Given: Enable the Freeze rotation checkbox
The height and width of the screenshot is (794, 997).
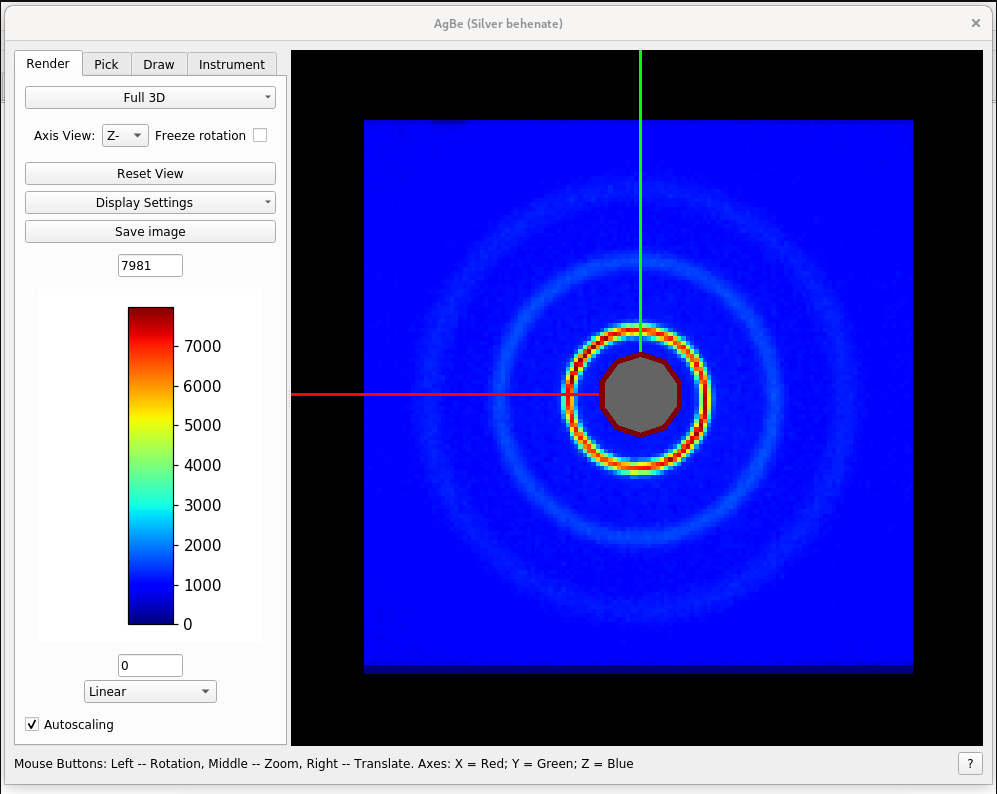Looking at the screenshot, I should pos(260,135).
